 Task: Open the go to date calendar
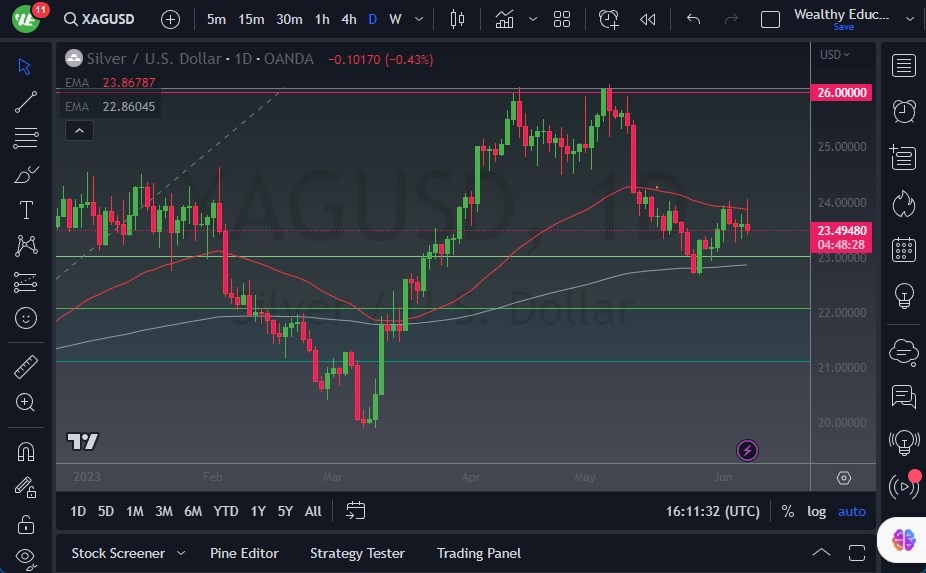tap(355, 511)
